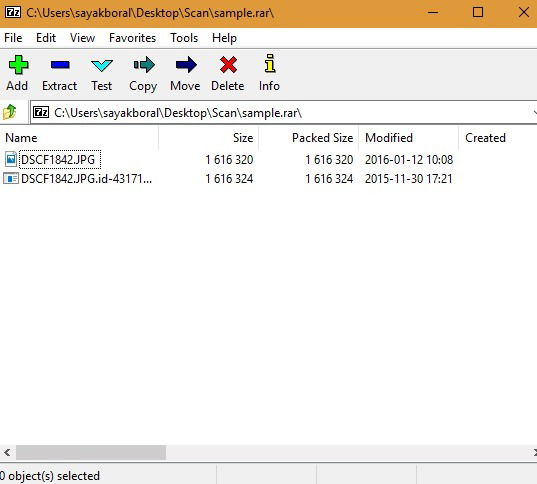Screen dimensions: 537x484
Task: Click the green Add plus icon
Action: (18, 64)
